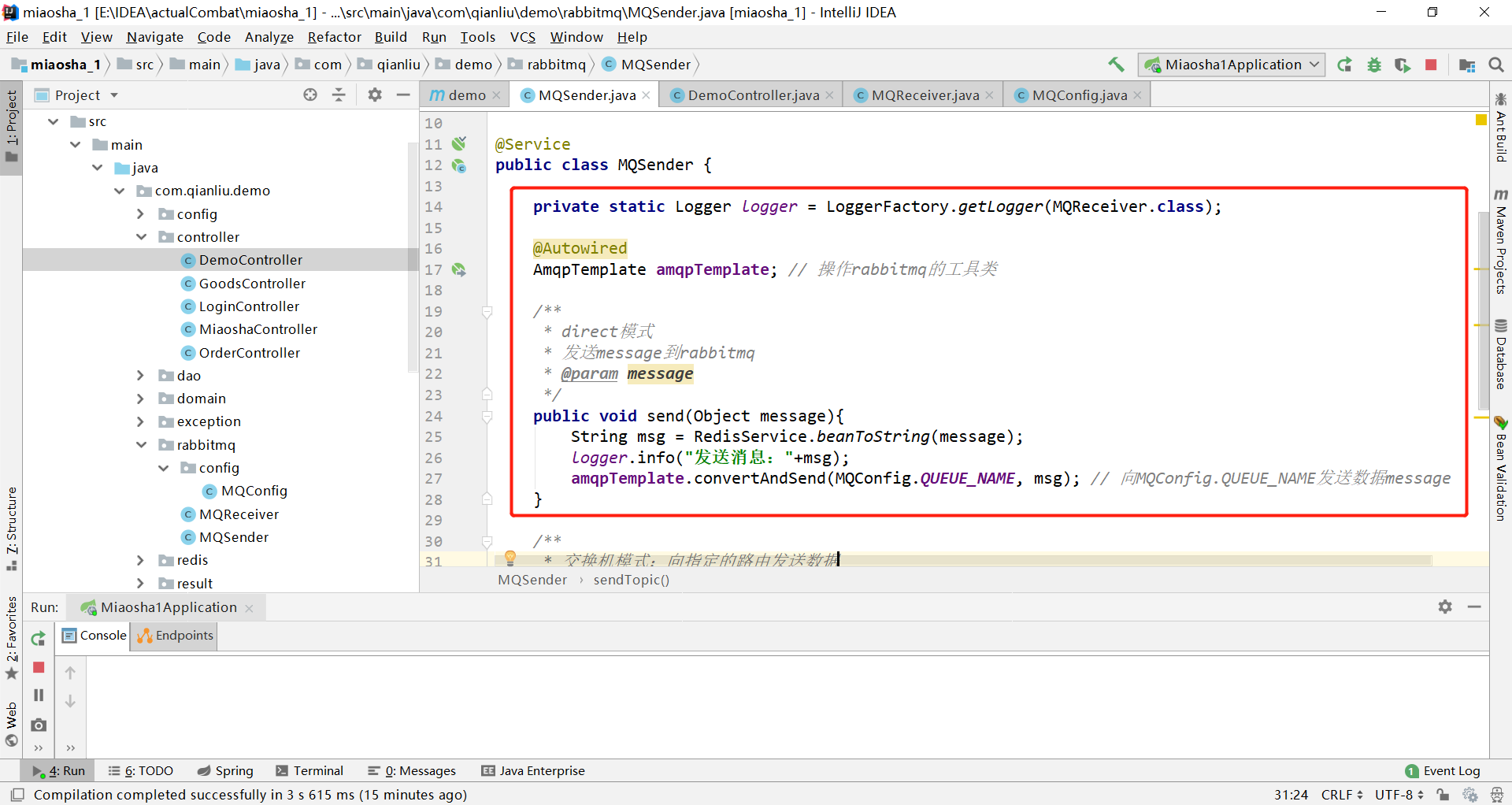This screenshot has width=1512, height=805.
Task: Open Project panel settings gear
Action: tap(375, 95)
